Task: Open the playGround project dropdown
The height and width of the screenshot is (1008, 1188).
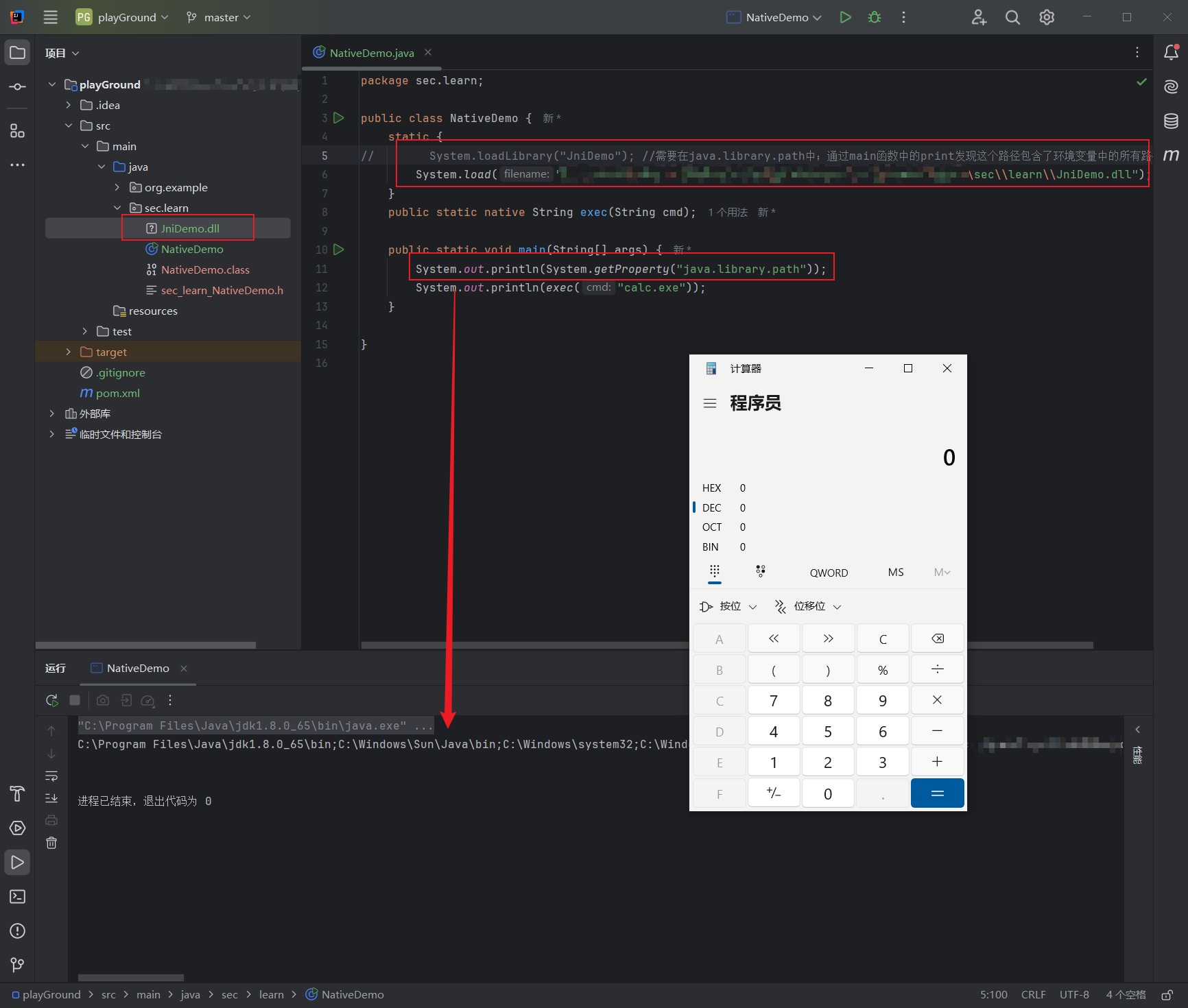Action: [122, 17]
